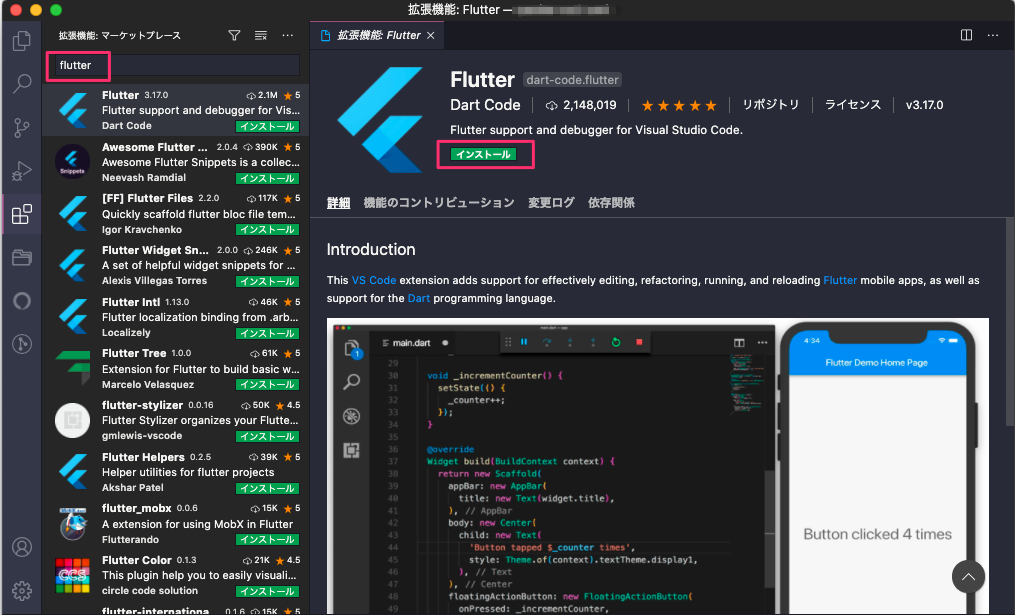Open editor more actions menu
1015x615 pixels.
(x=993, y=35)
